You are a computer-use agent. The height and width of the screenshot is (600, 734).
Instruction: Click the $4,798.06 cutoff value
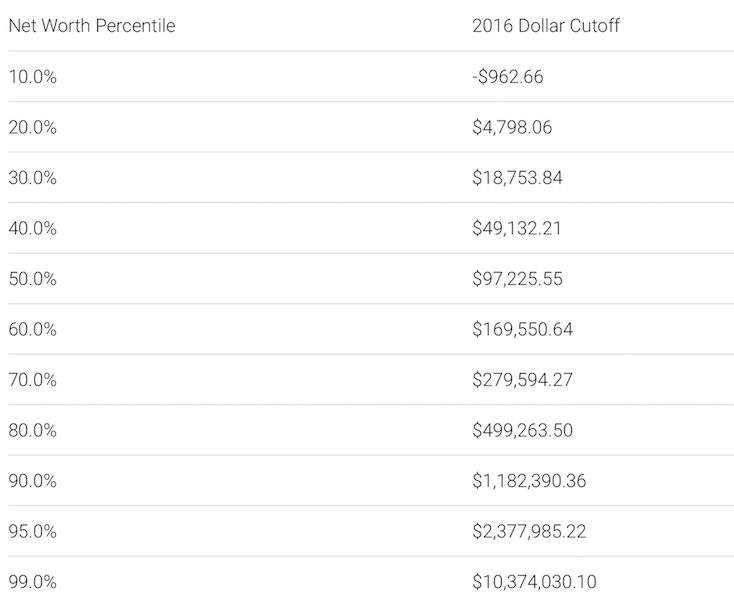(511, 127)
